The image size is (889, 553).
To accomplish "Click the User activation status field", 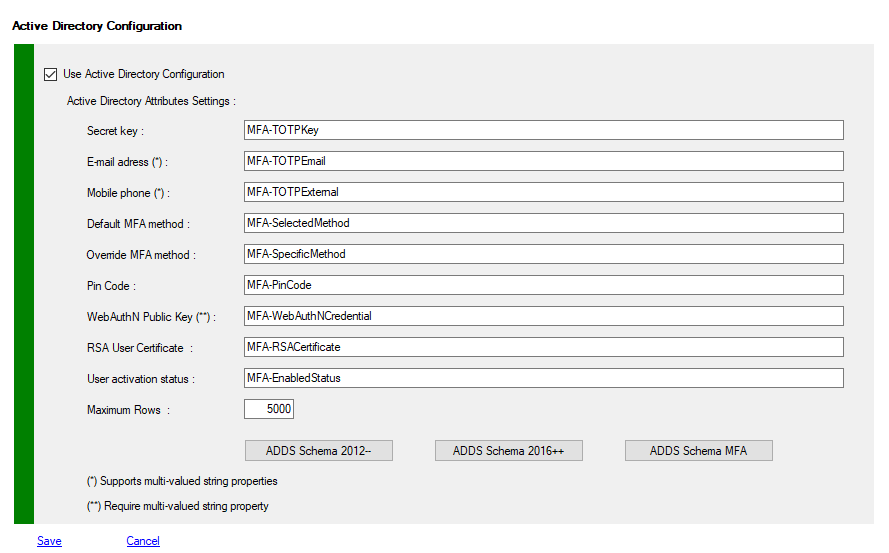I will [543, 378].
